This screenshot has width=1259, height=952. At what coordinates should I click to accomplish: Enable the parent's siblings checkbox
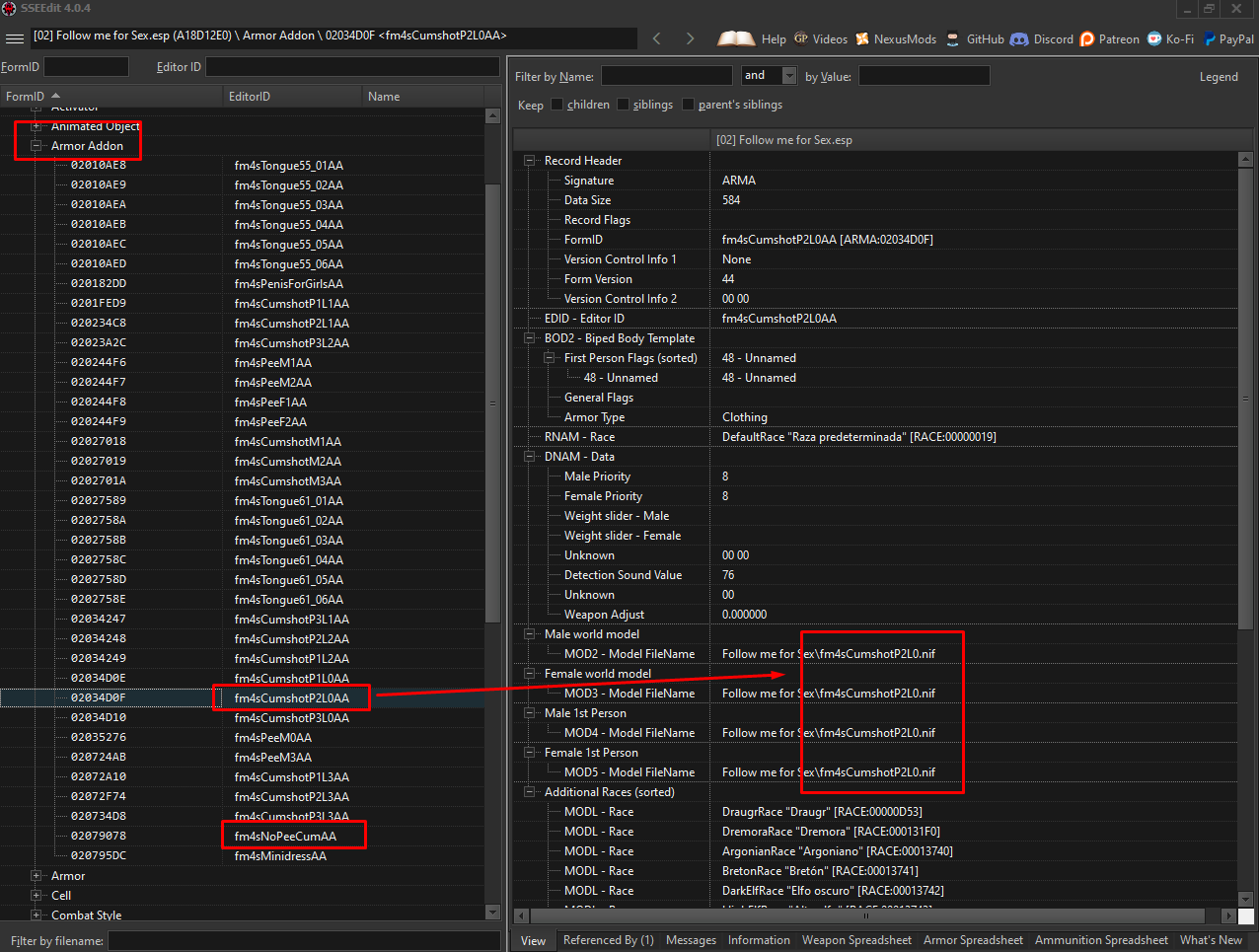click(x=688, y=105)
